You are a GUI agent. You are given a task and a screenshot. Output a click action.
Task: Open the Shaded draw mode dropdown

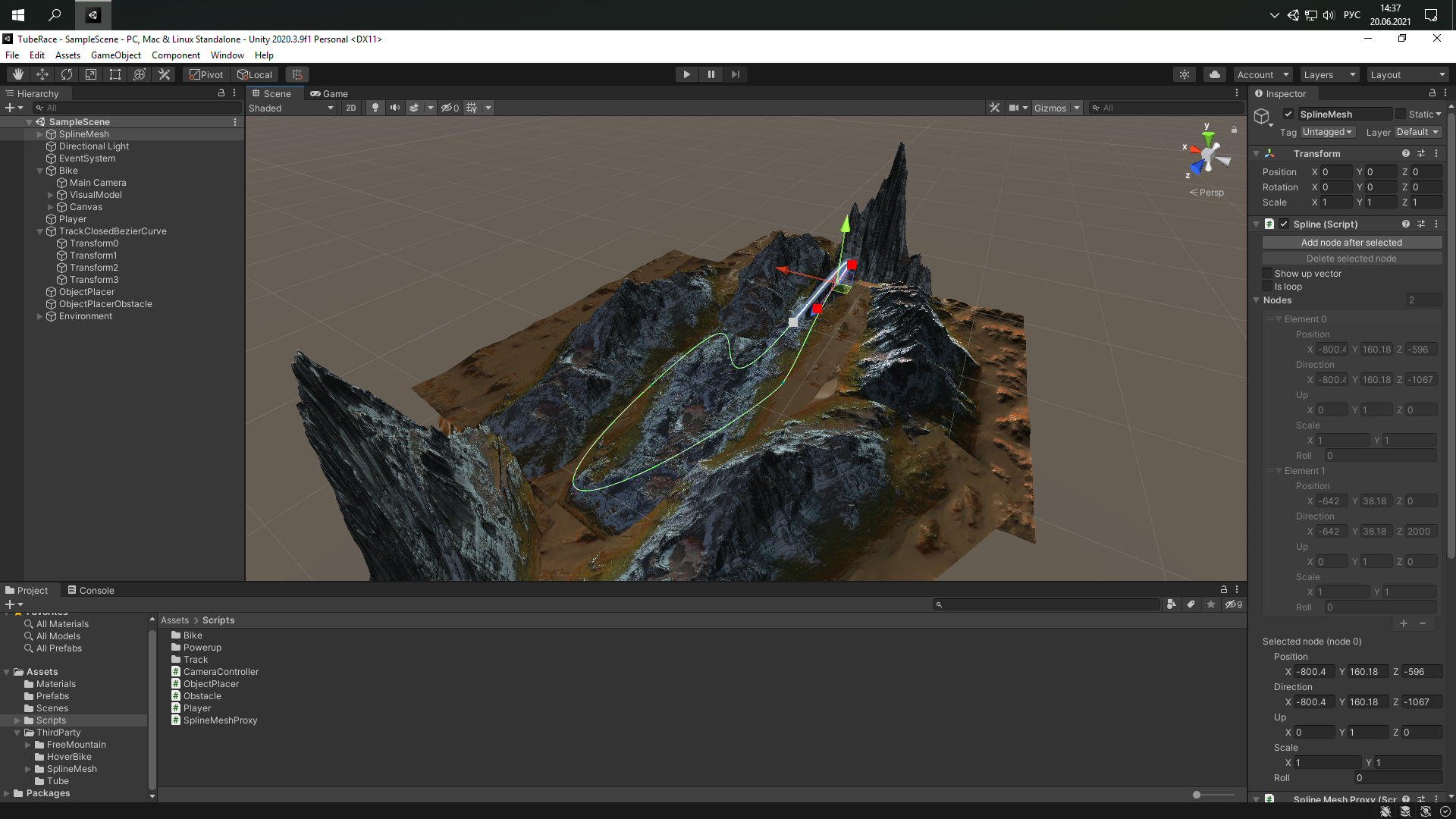click(291, 108)
